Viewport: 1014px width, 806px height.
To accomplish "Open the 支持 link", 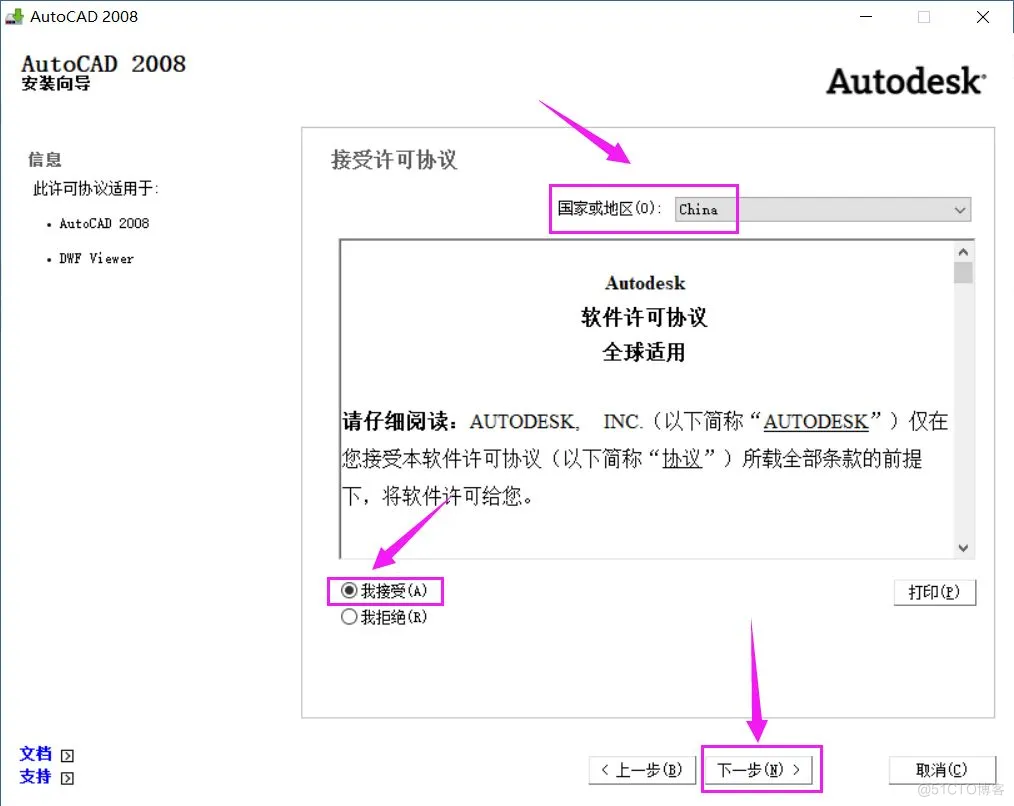I will click(36, 776).
